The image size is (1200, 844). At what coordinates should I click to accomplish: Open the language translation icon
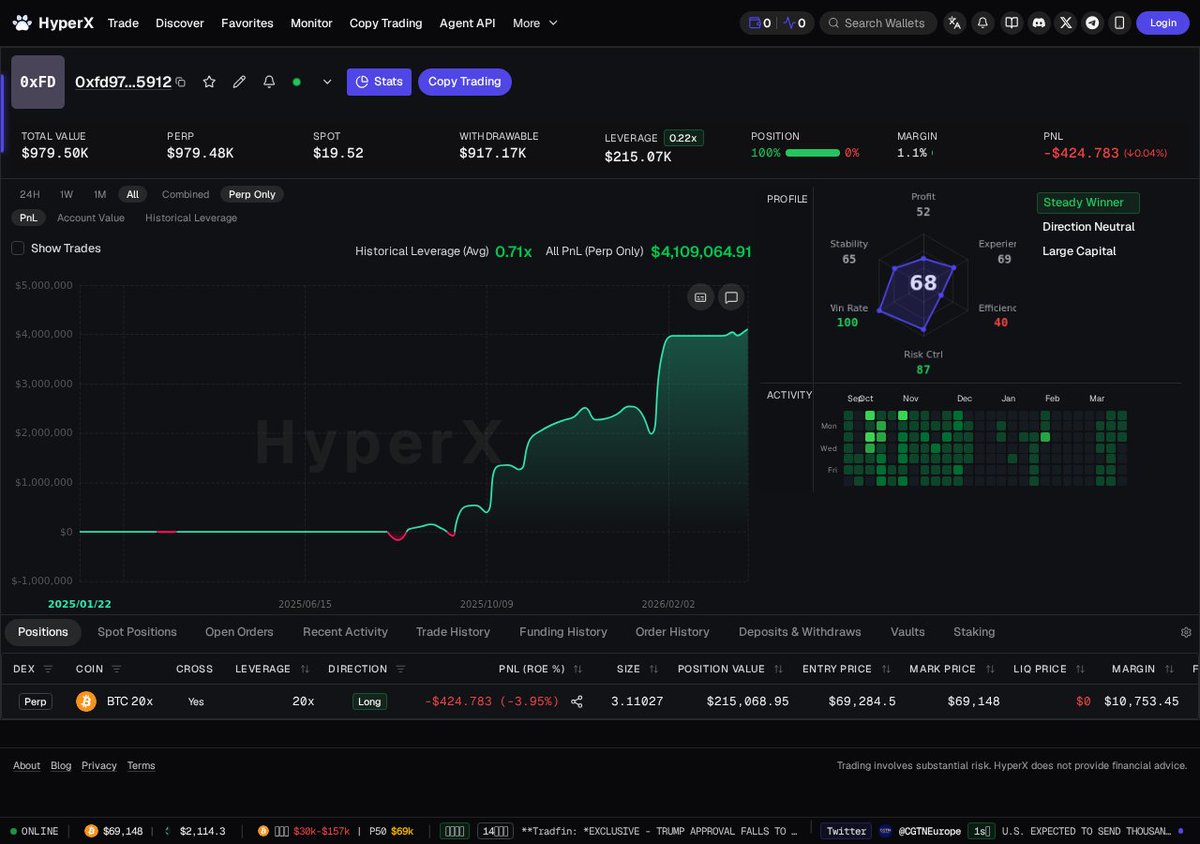(x=954, y=23)
